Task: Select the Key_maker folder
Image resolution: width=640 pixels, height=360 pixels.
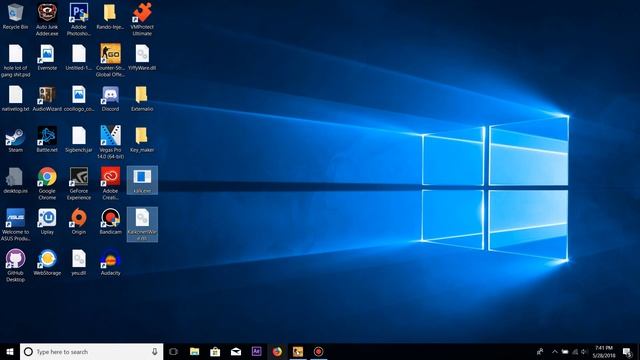Action: pyautogui.click(x=142, y=140)
